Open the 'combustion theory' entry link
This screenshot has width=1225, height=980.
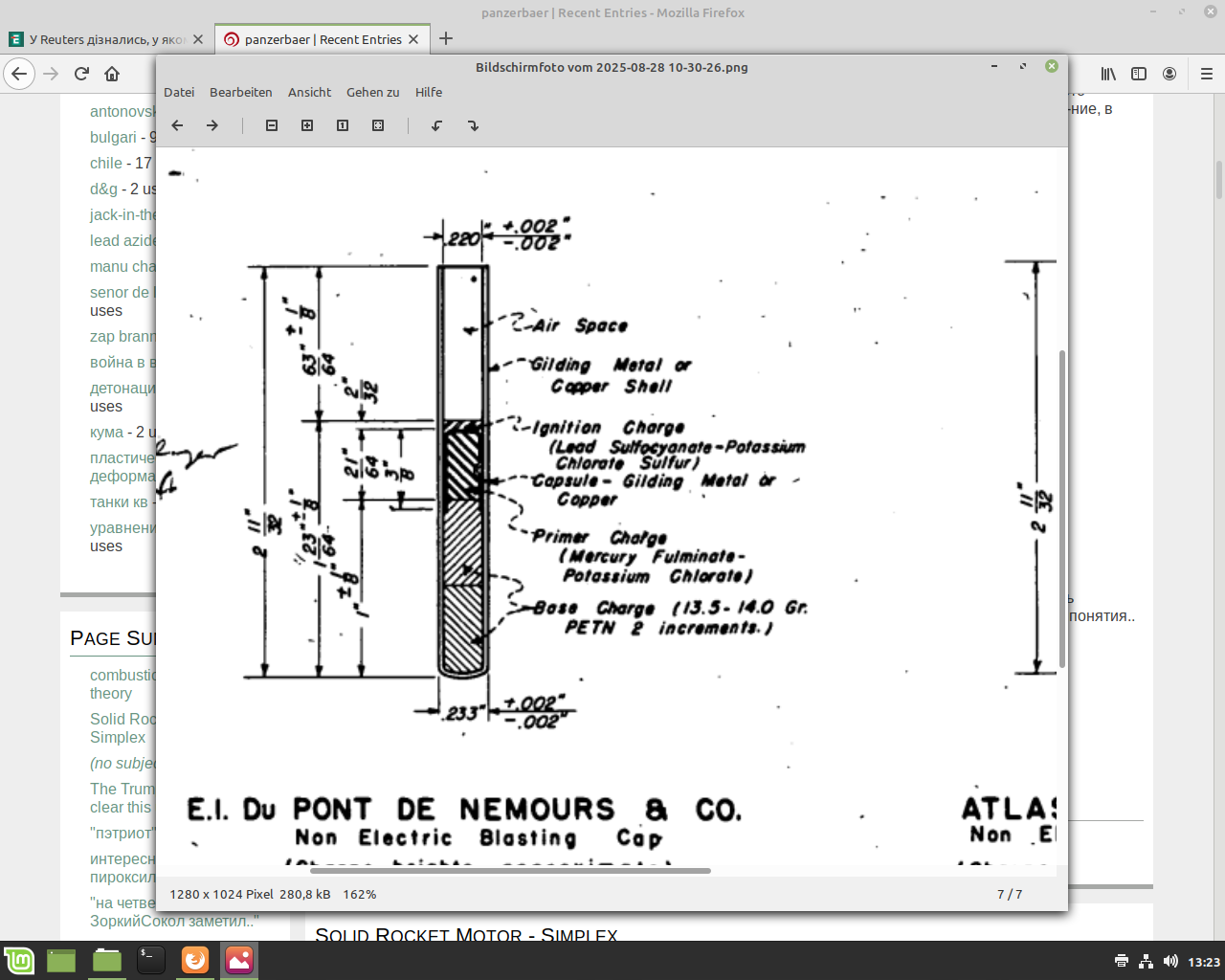coord(122,684)
